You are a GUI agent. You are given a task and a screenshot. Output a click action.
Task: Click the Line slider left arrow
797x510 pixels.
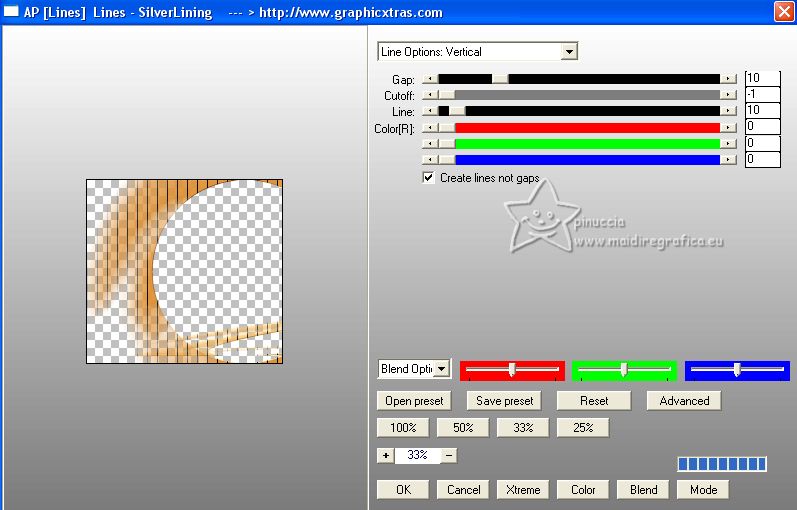tap(430, 111)
